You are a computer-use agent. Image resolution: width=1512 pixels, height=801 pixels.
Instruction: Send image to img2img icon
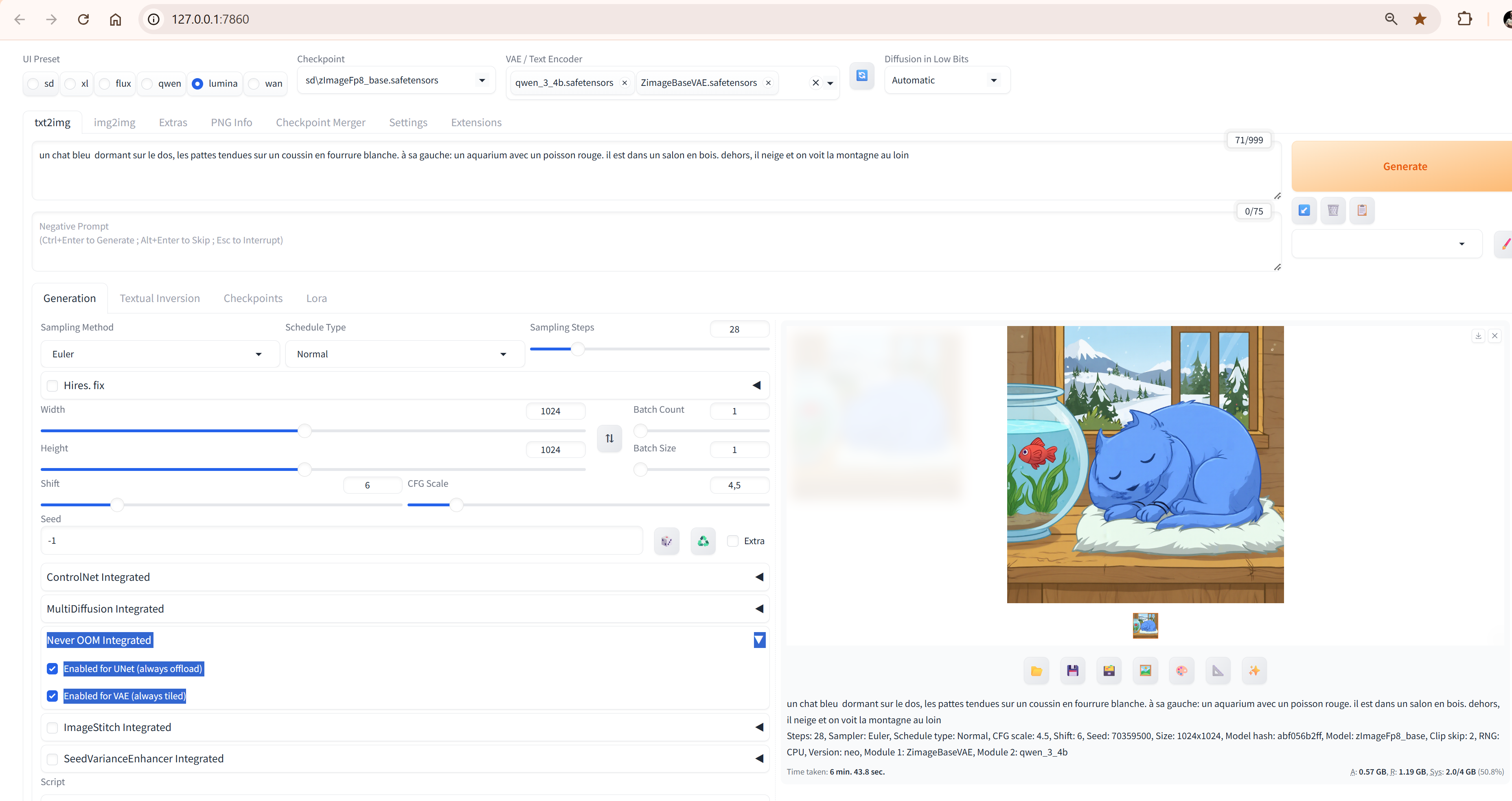(x=1145, y=671)
